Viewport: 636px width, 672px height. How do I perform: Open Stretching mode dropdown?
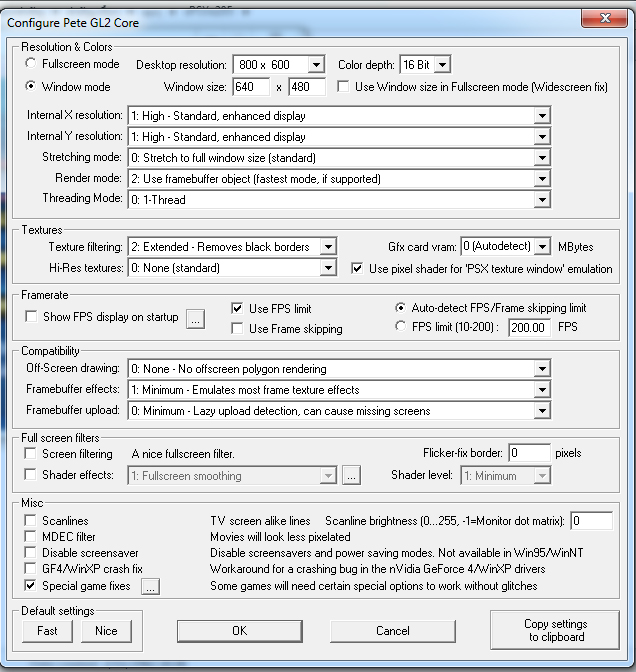point(339,158)
